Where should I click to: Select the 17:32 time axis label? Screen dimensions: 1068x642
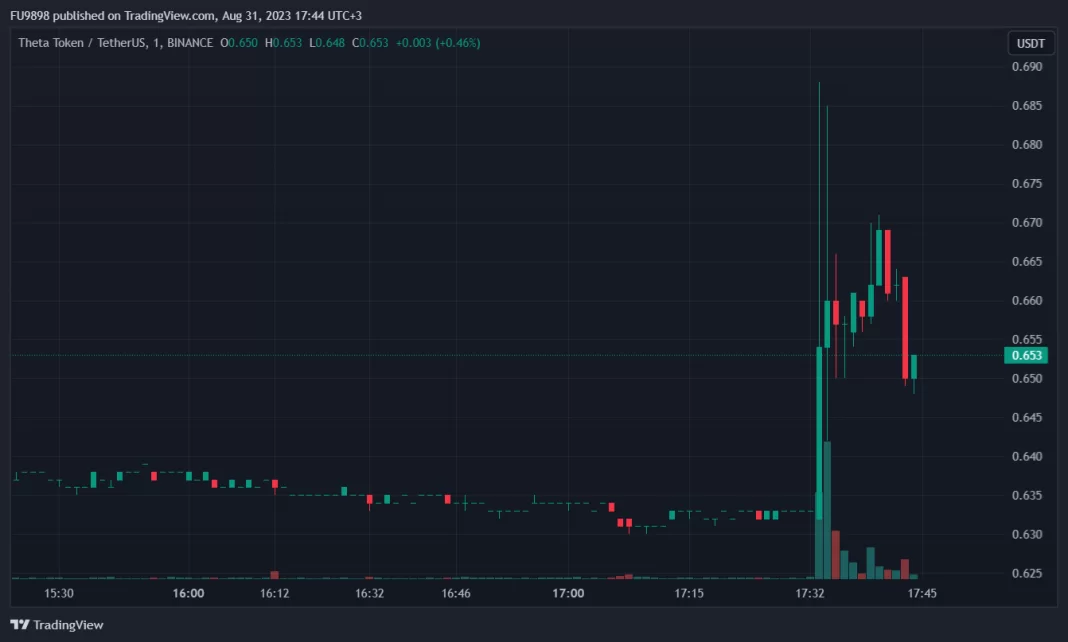tap(810, 593)
